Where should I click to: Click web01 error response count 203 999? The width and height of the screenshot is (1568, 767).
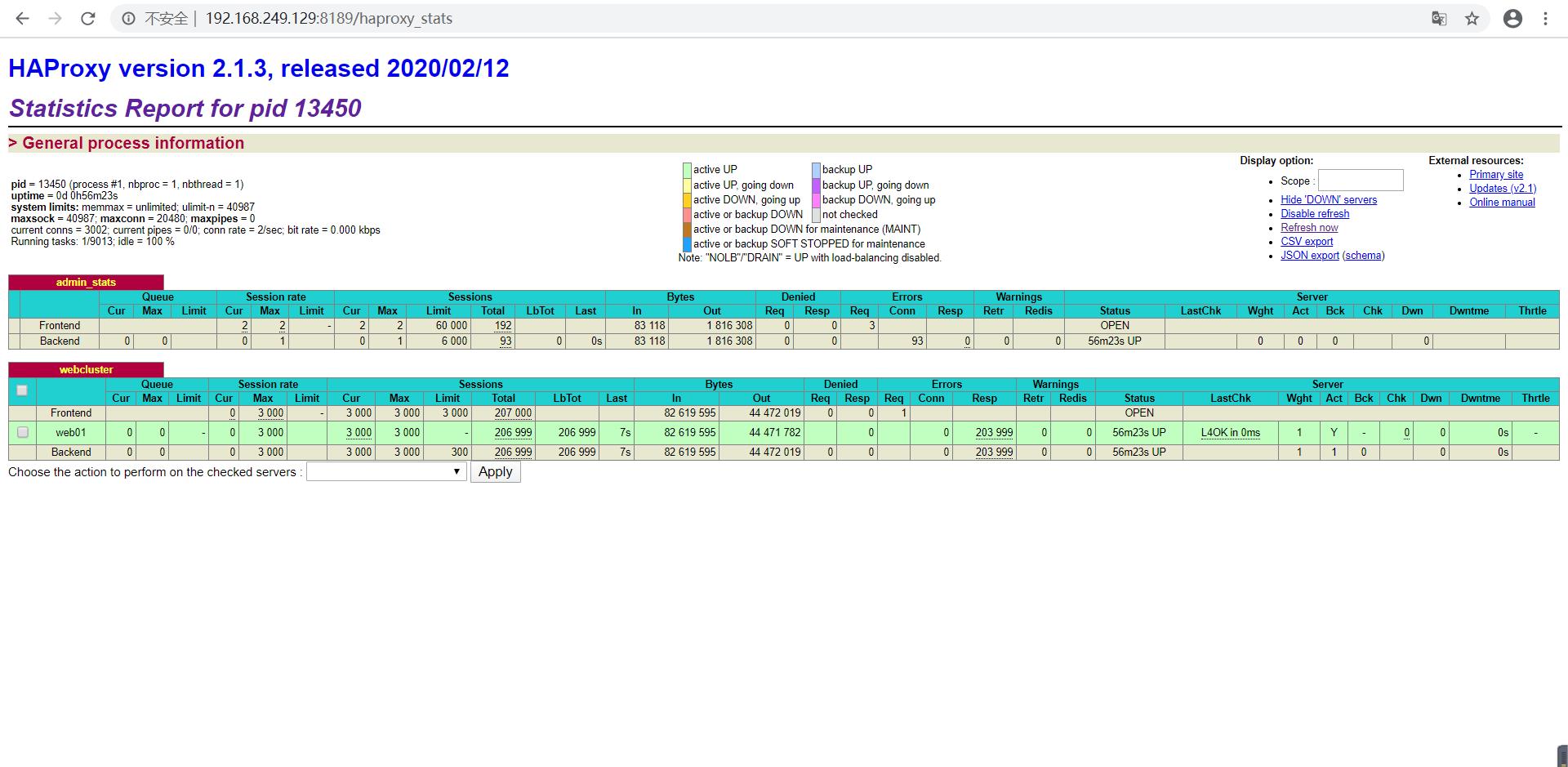(x=994, y=433)
